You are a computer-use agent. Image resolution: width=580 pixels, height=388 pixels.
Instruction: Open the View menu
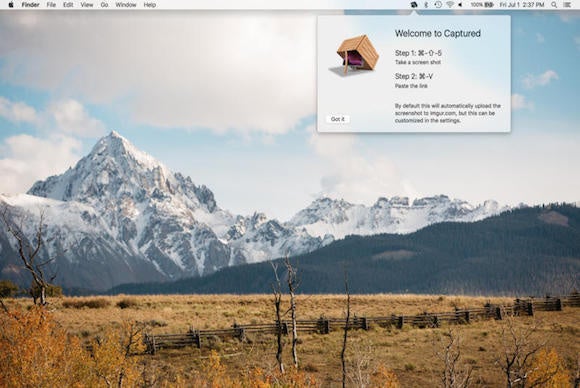point(87,5)
